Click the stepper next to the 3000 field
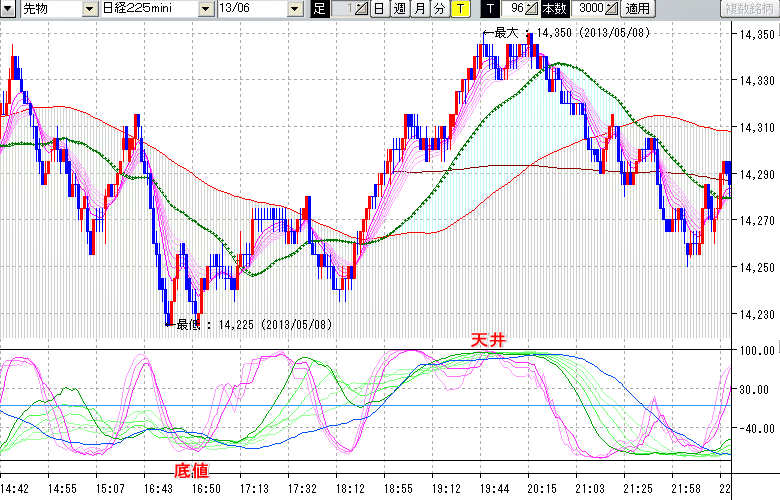Viewport: 780px width, 500px height. [x=612, y=9]
